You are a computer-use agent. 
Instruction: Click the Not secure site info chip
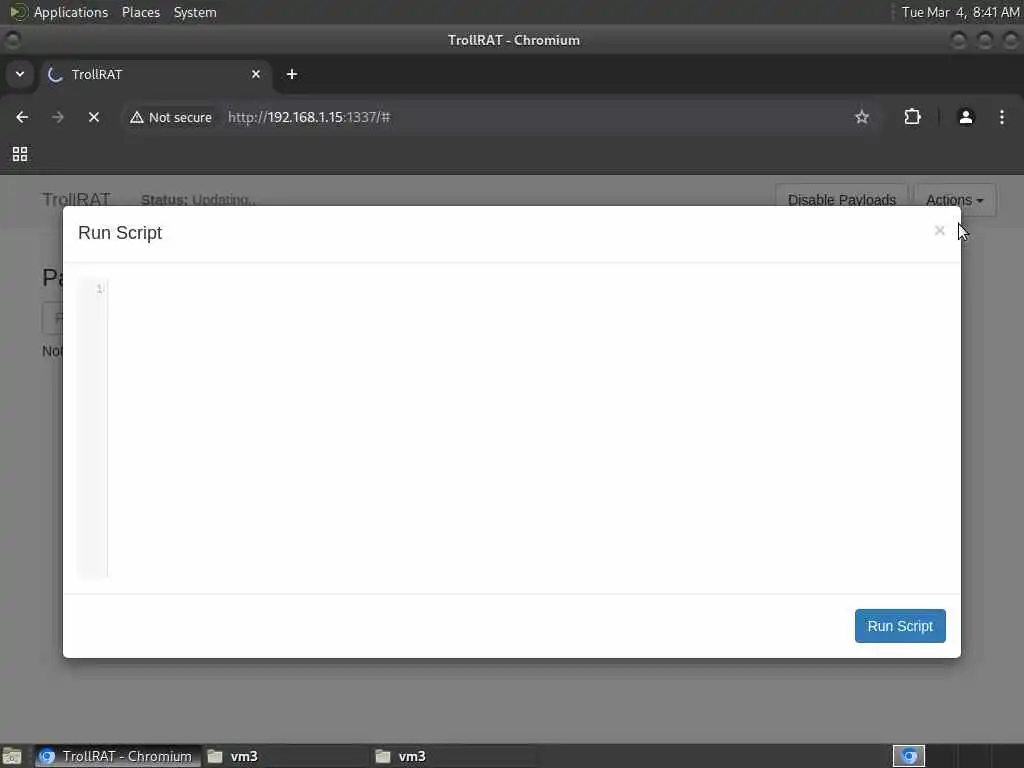171,118
